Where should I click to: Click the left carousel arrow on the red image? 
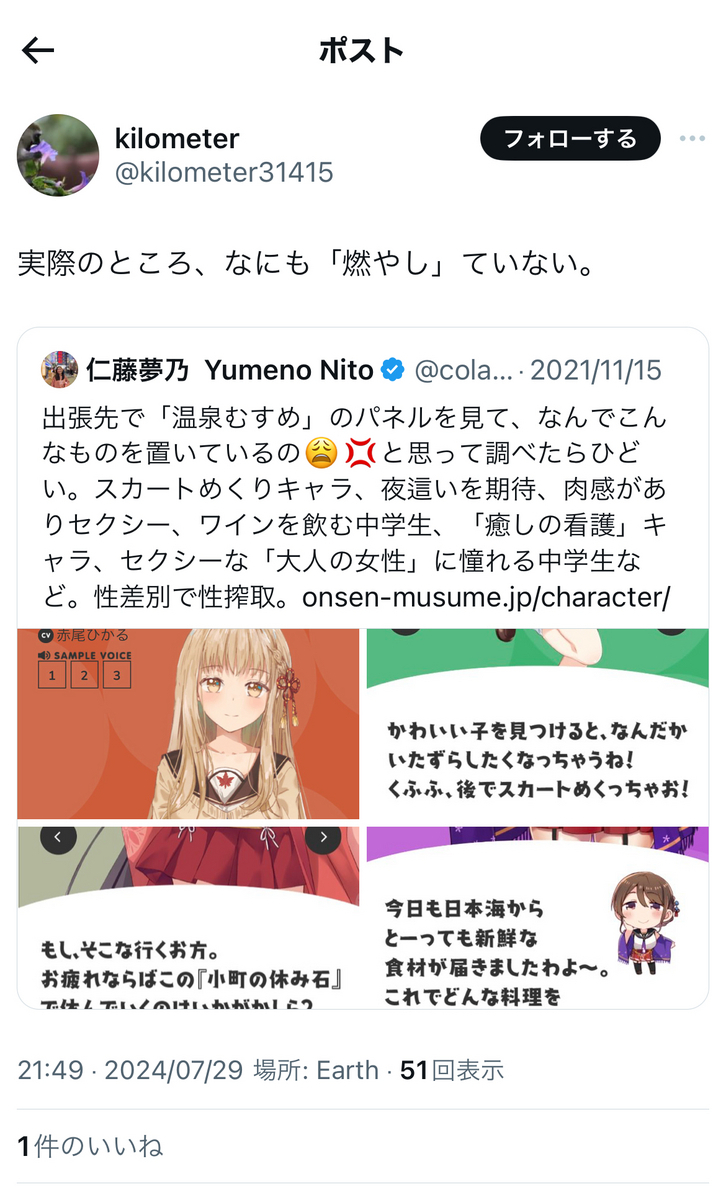(x=58, y=838)
